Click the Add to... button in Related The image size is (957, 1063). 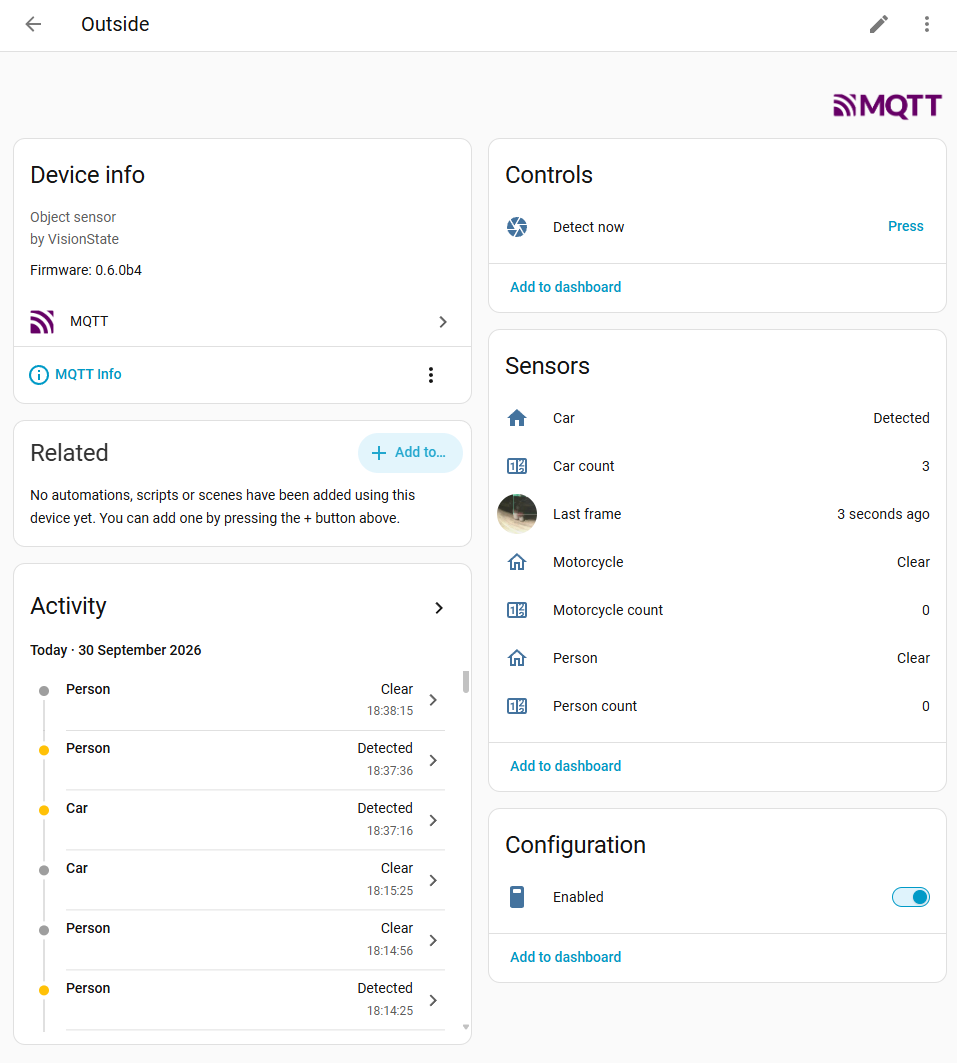pyautogui.click(x=410, y=453)
